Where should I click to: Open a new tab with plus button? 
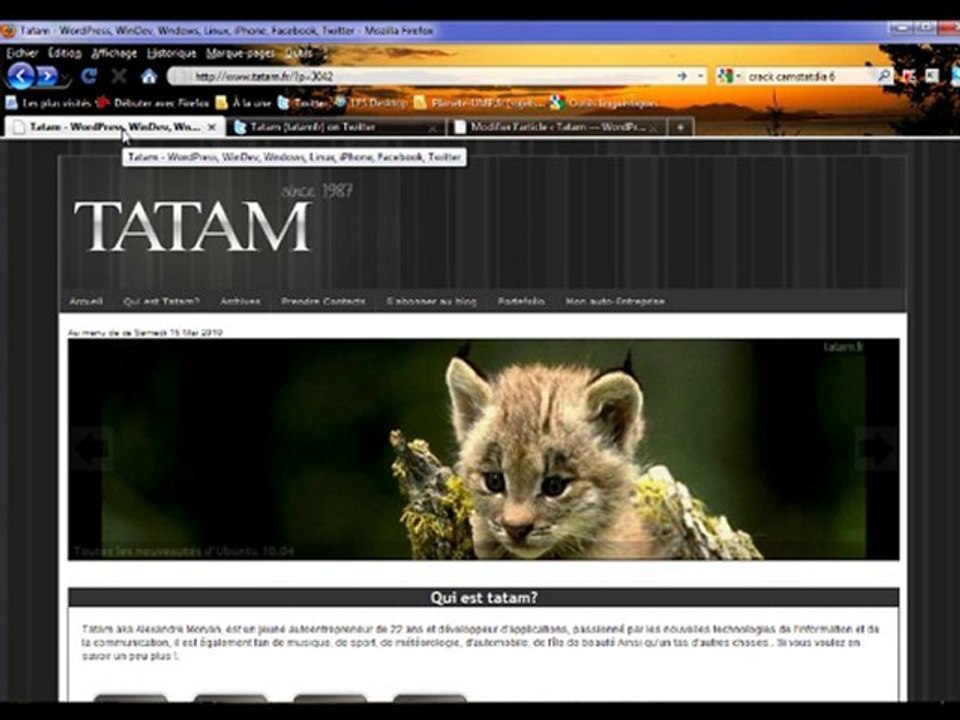pyautogui.click(x=680, y=127)
